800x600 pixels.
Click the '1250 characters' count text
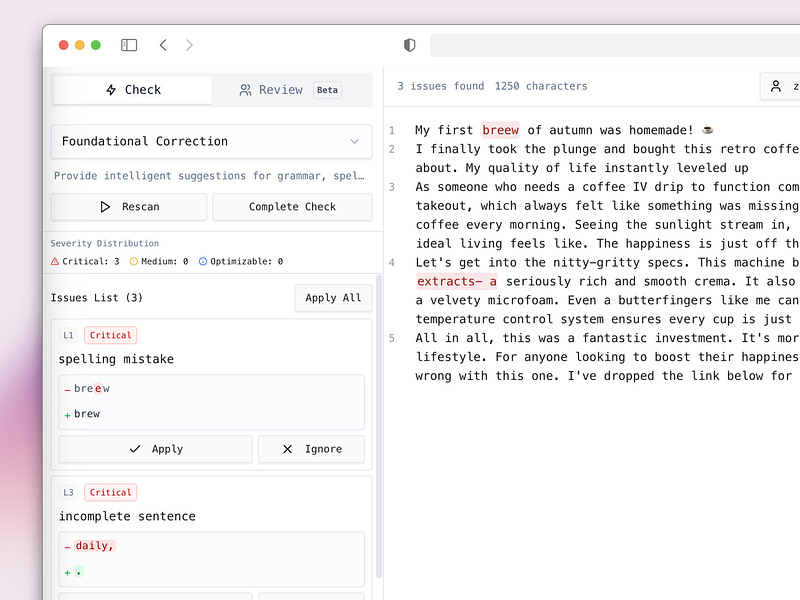pyautogui.click(x=541, y=86)
